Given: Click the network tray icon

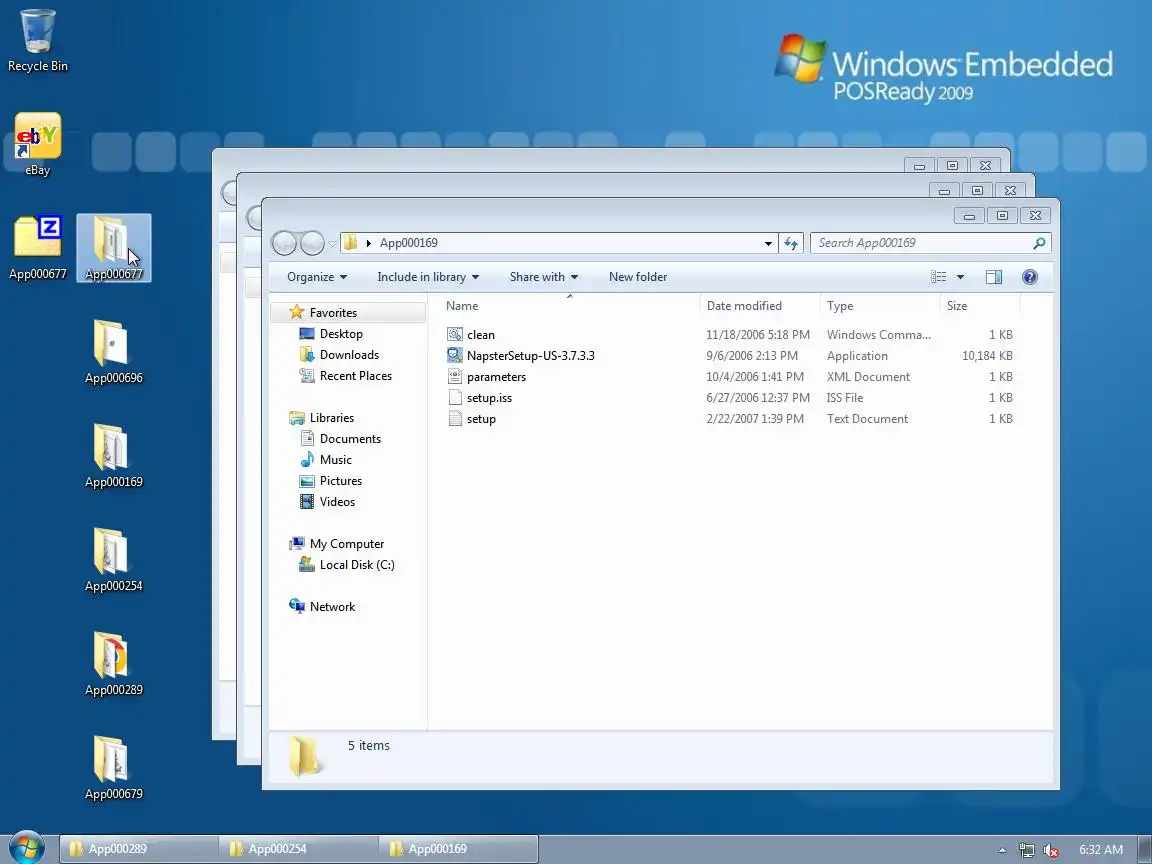Looking at the screenshot, I should point(1026,850).
